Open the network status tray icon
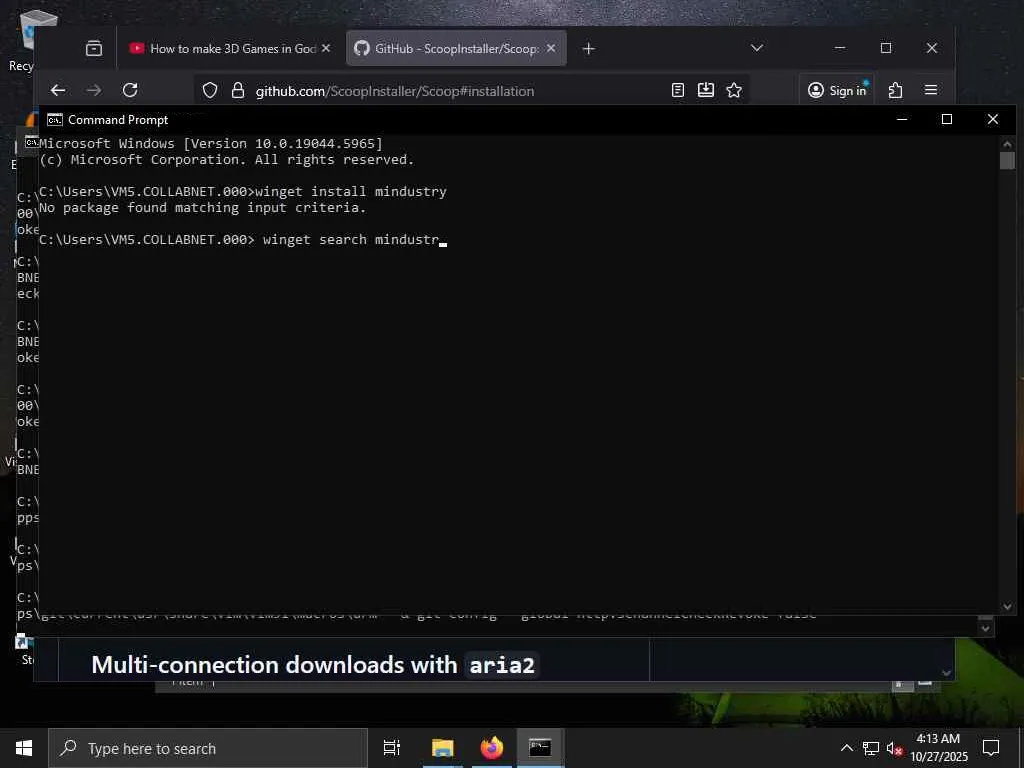1024x768 pixels. tap(871, 748)
